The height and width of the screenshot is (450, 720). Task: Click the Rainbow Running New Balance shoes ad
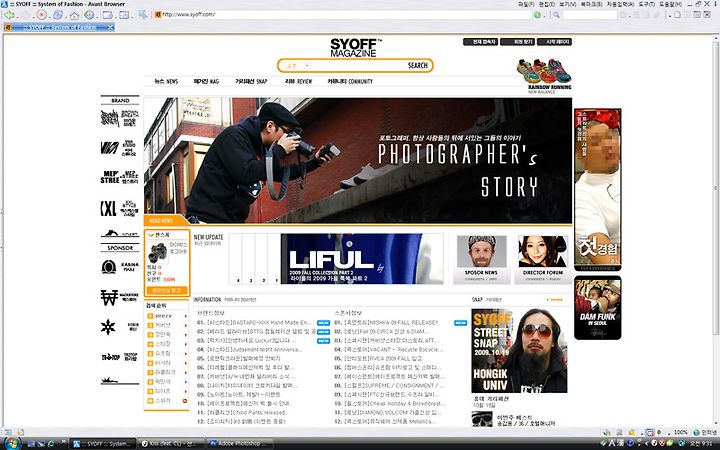tap(544, 76)
